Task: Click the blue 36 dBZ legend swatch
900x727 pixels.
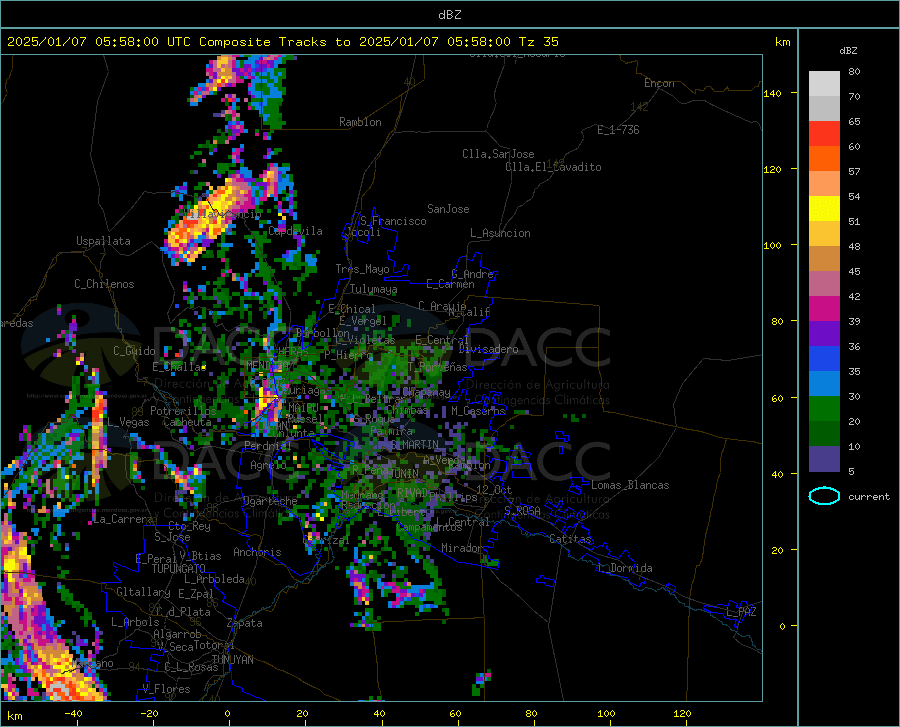Action: [x=824, y=359]
